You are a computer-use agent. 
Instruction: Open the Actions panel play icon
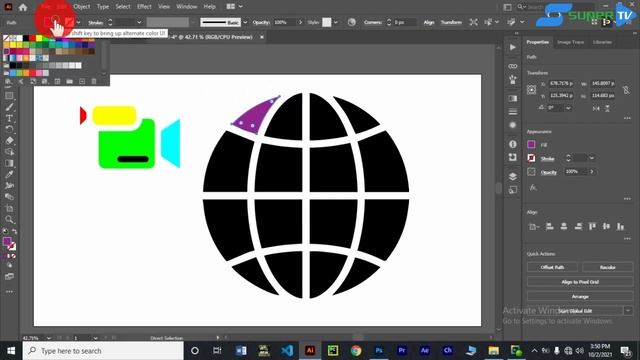point(513,47)
